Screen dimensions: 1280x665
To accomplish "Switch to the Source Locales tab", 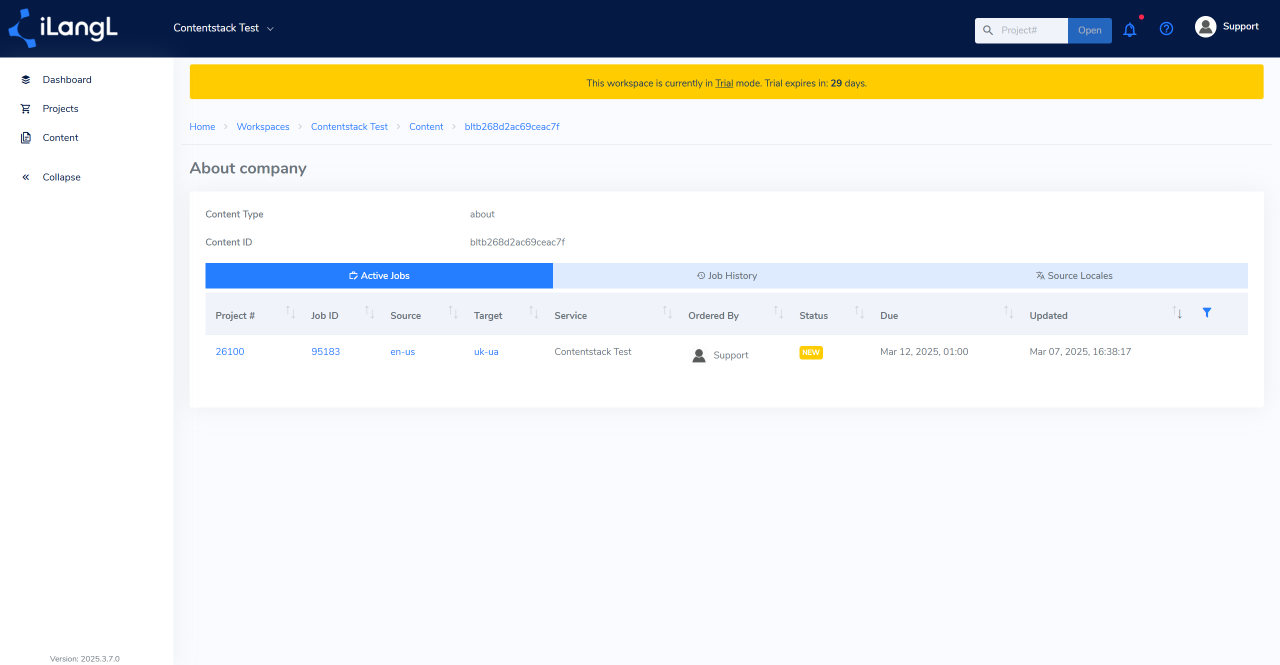I will pos(1074,276).
